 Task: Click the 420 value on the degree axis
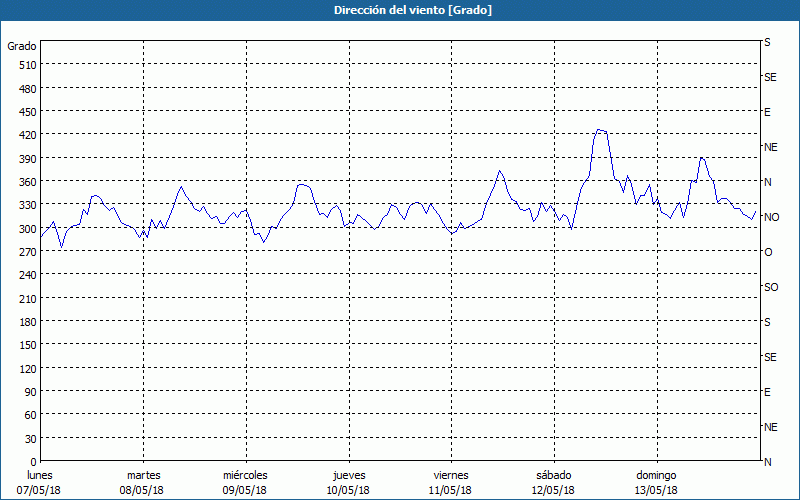tap(29, 135)
